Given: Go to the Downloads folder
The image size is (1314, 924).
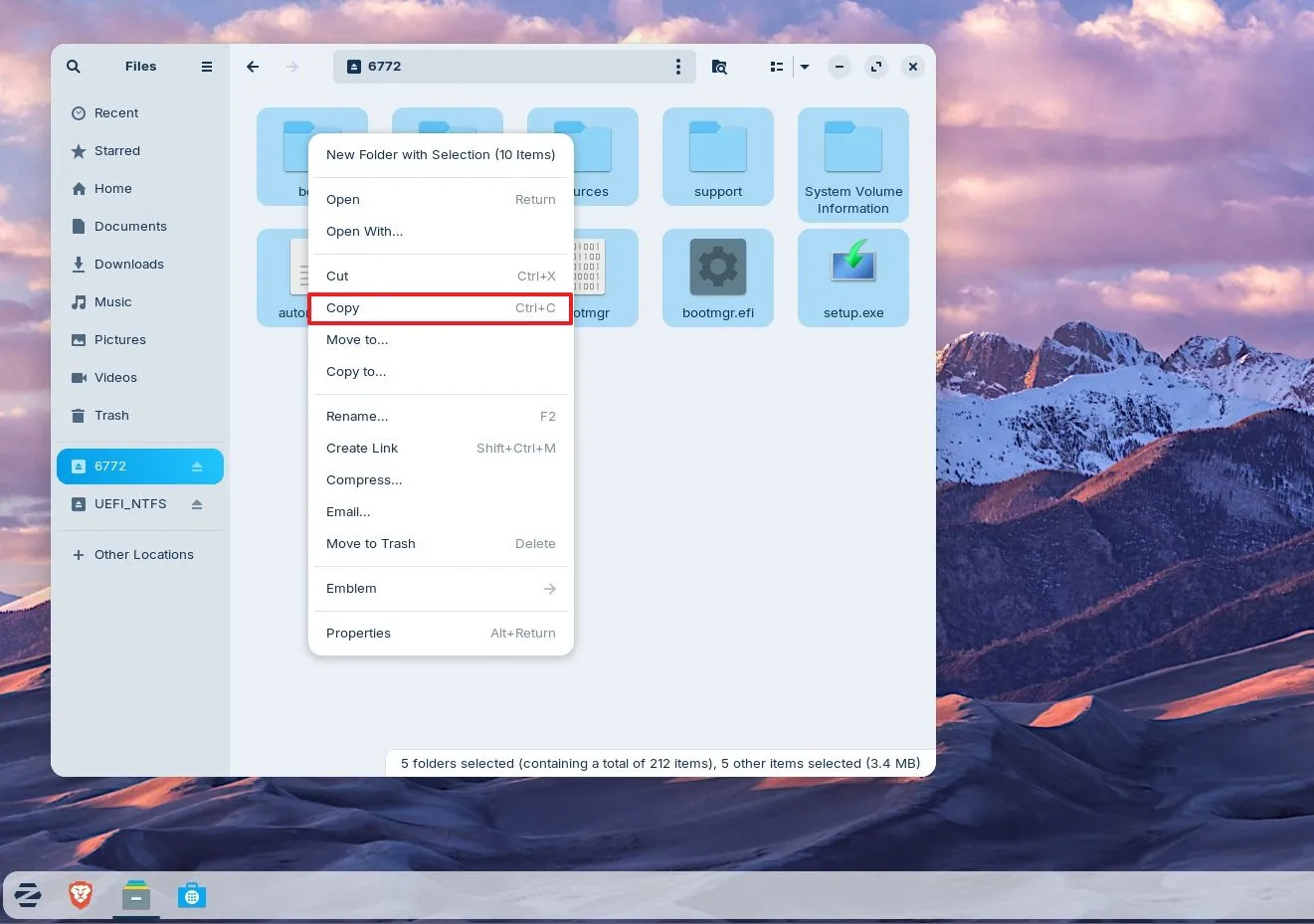Looking at the screenshot, I should (128, 264).
